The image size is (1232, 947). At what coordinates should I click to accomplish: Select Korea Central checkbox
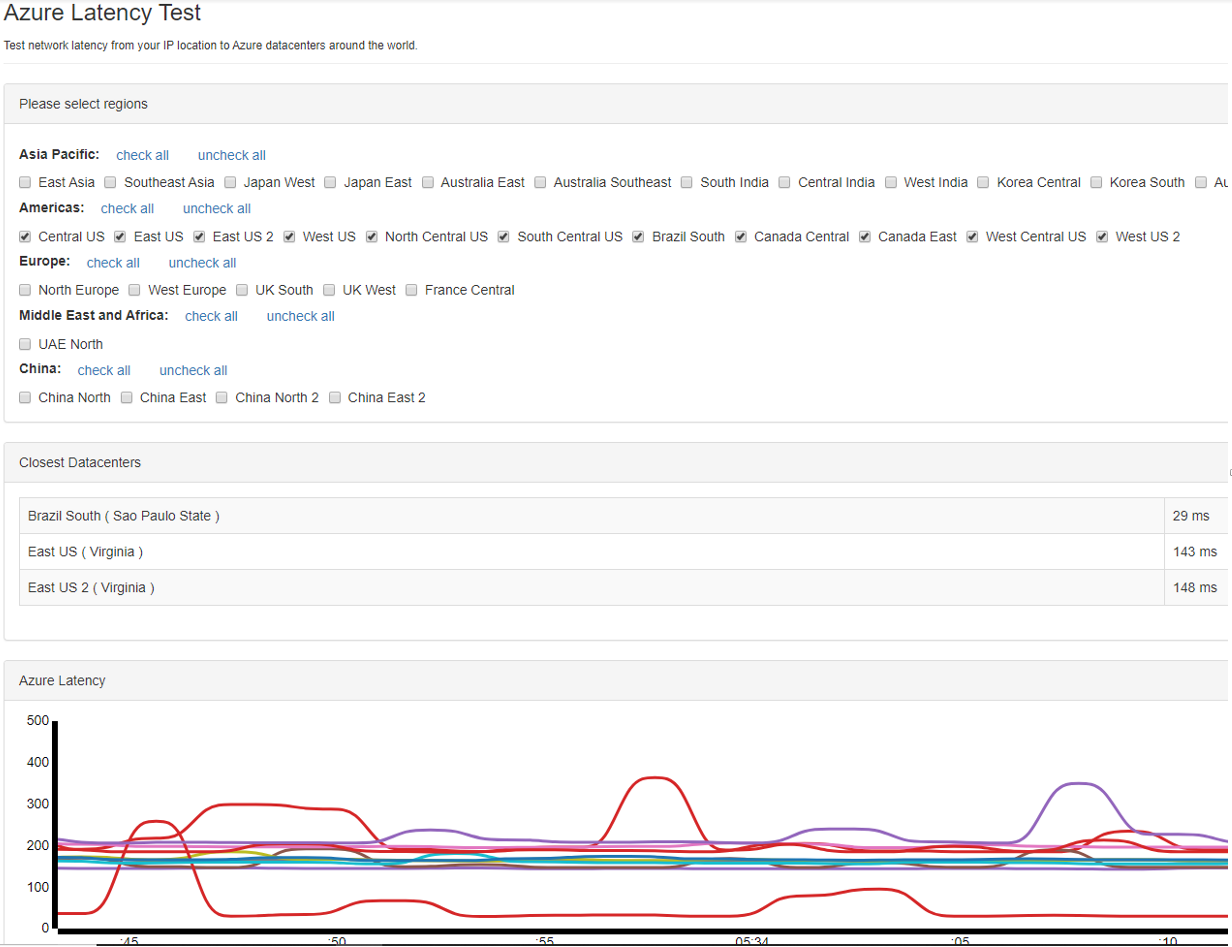[984, 183]
